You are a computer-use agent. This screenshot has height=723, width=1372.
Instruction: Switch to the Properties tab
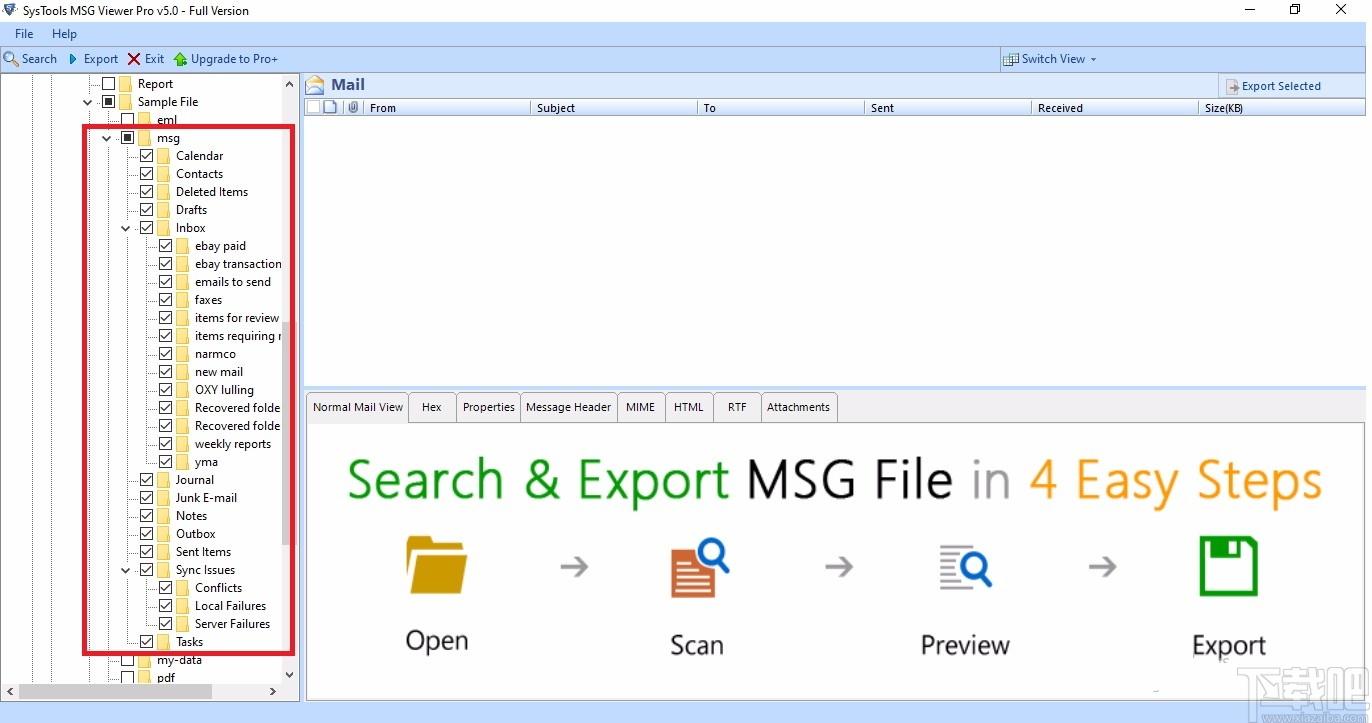[489, 407]
